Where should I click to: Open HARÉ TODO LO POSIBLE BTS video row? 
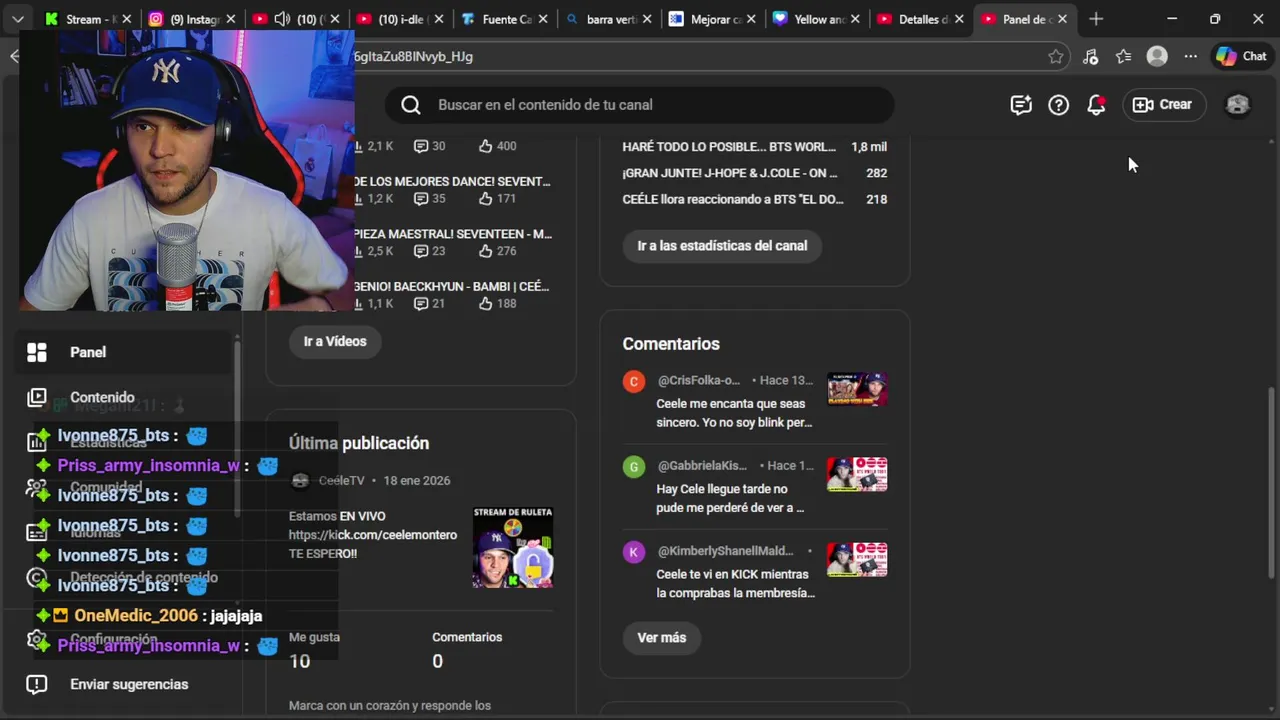(755, 147)
